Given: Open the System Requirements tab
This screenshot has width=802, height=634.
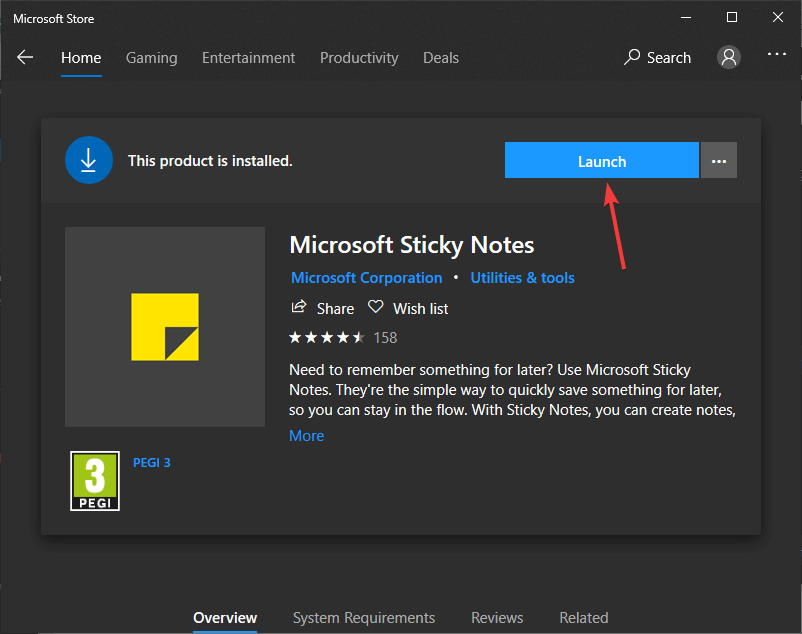Looking at the screenshot, I should [364, 618].
